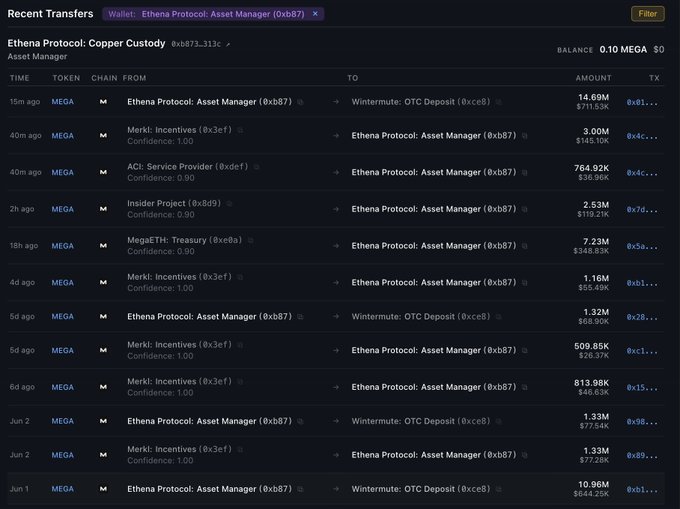This screenshot has width=680, height=509.
Task: Open transaction 0x7d... link
Action: click(x=642, y=209)
